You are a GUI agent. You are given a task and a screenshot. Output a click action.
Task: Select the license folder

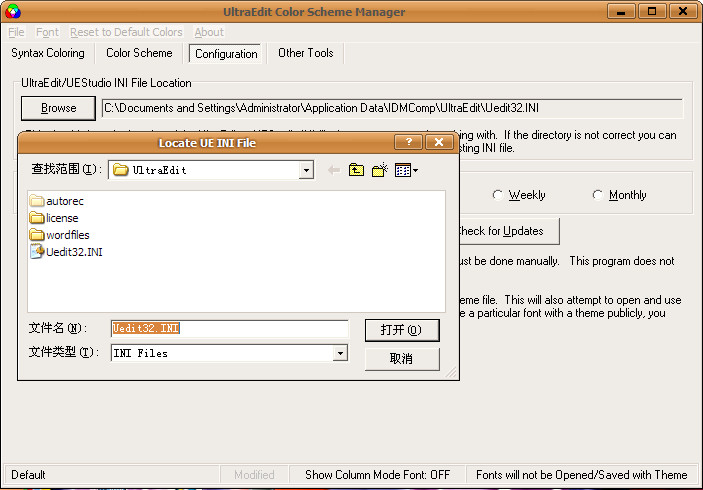(54, 218)
